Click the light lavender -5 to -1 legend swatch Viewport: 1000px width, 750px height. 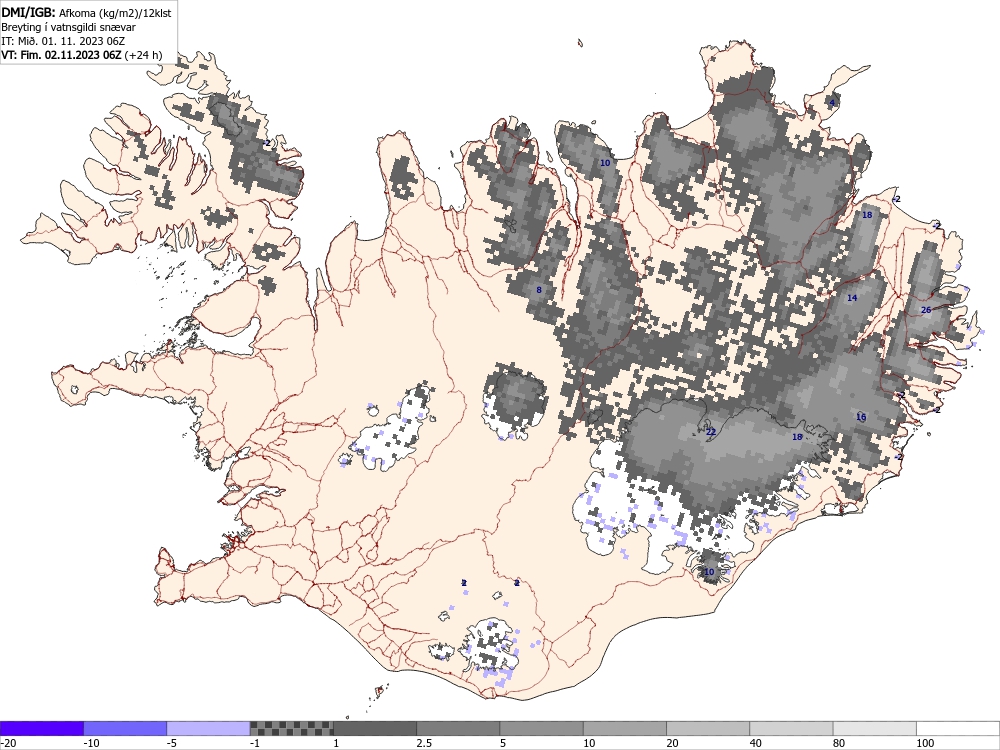[x=209, y=728]
